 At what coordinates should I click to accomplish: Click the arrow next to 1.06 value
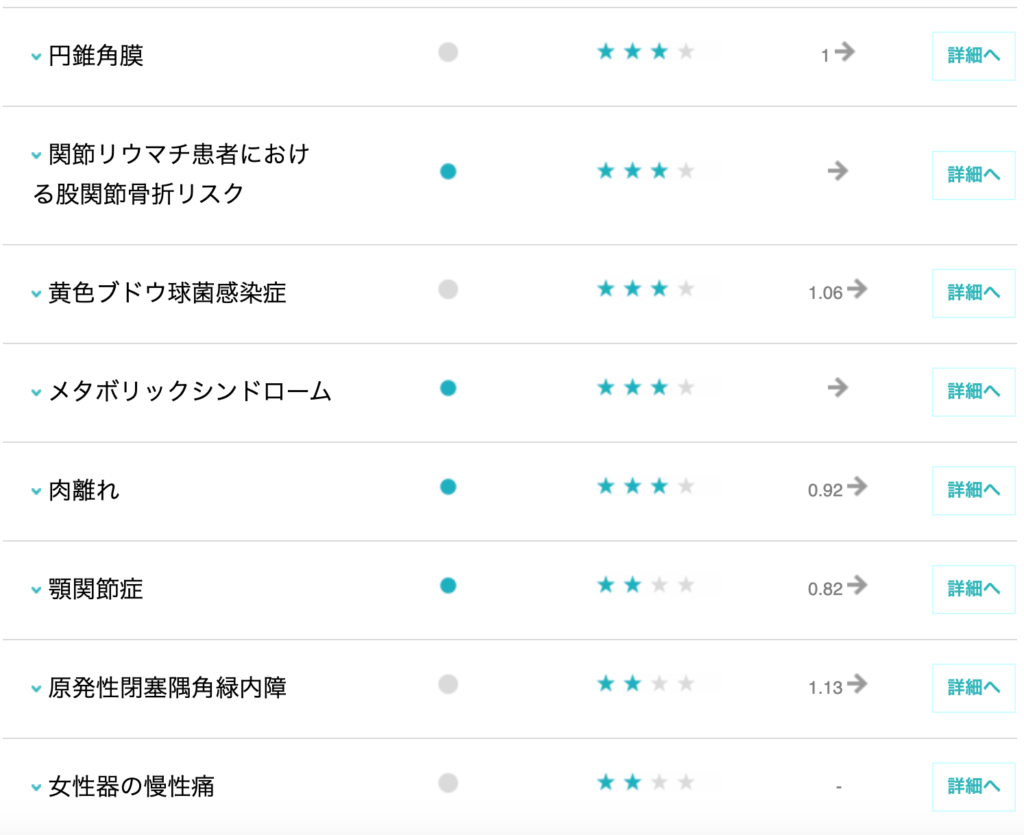click(857, 290)
